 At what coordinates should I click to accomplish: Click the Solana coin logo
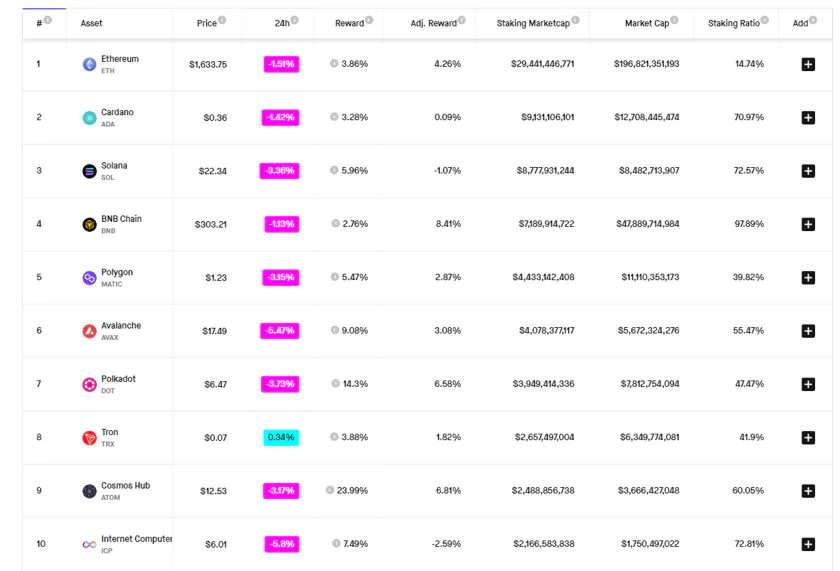89,171
